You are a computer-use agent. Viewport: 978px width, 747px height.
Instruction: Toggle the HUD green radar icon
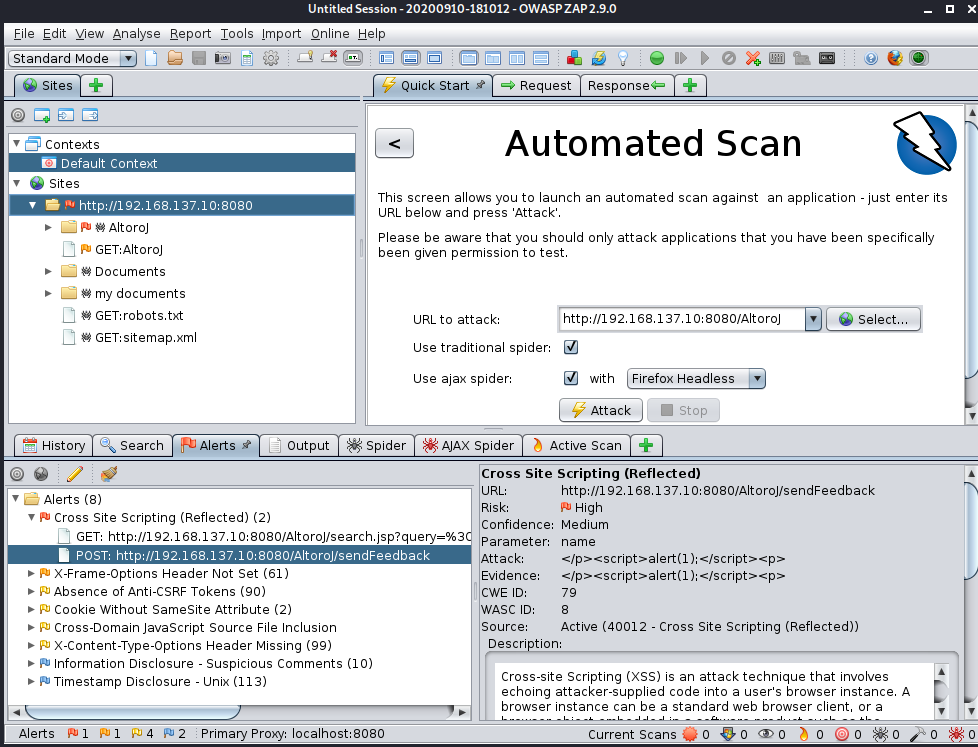(x=918, y=58)
